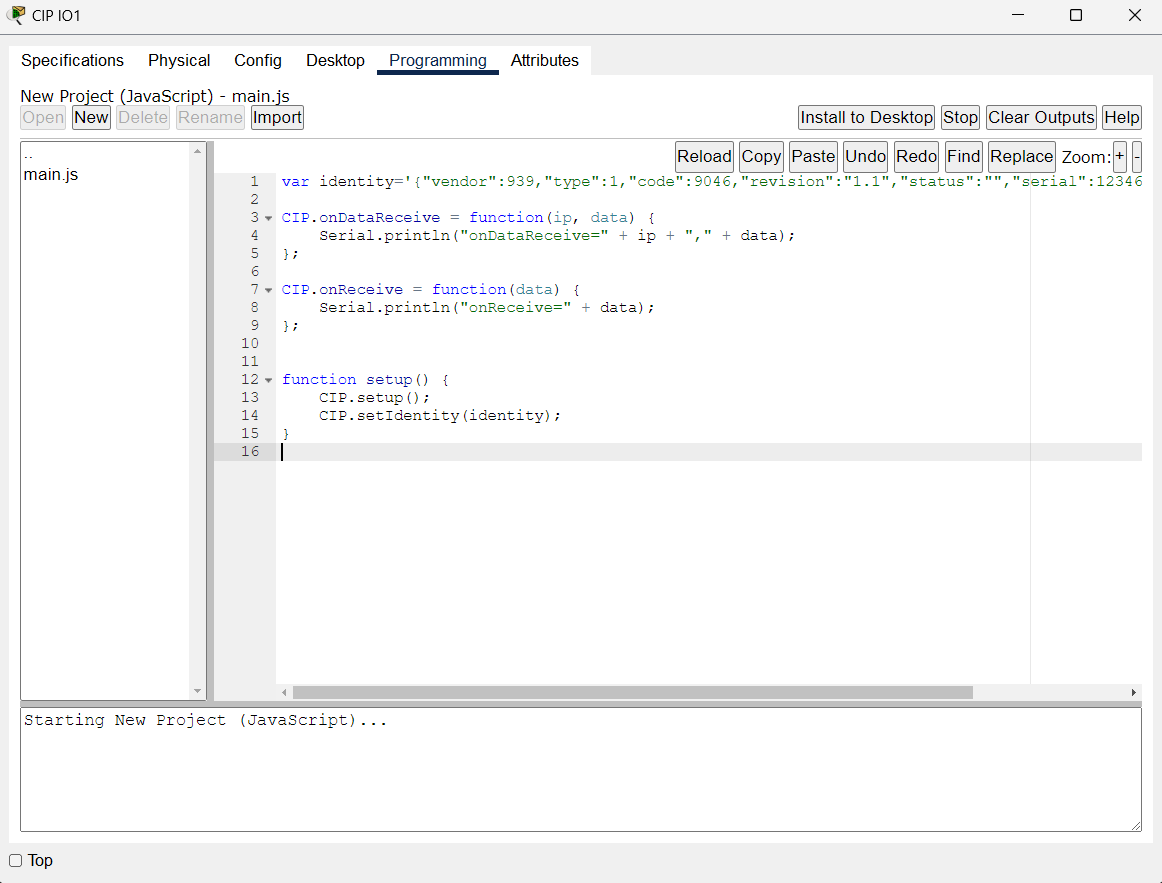Select main.js in the file list
Screen dimensions: 1162x883
tap(51, 175)
